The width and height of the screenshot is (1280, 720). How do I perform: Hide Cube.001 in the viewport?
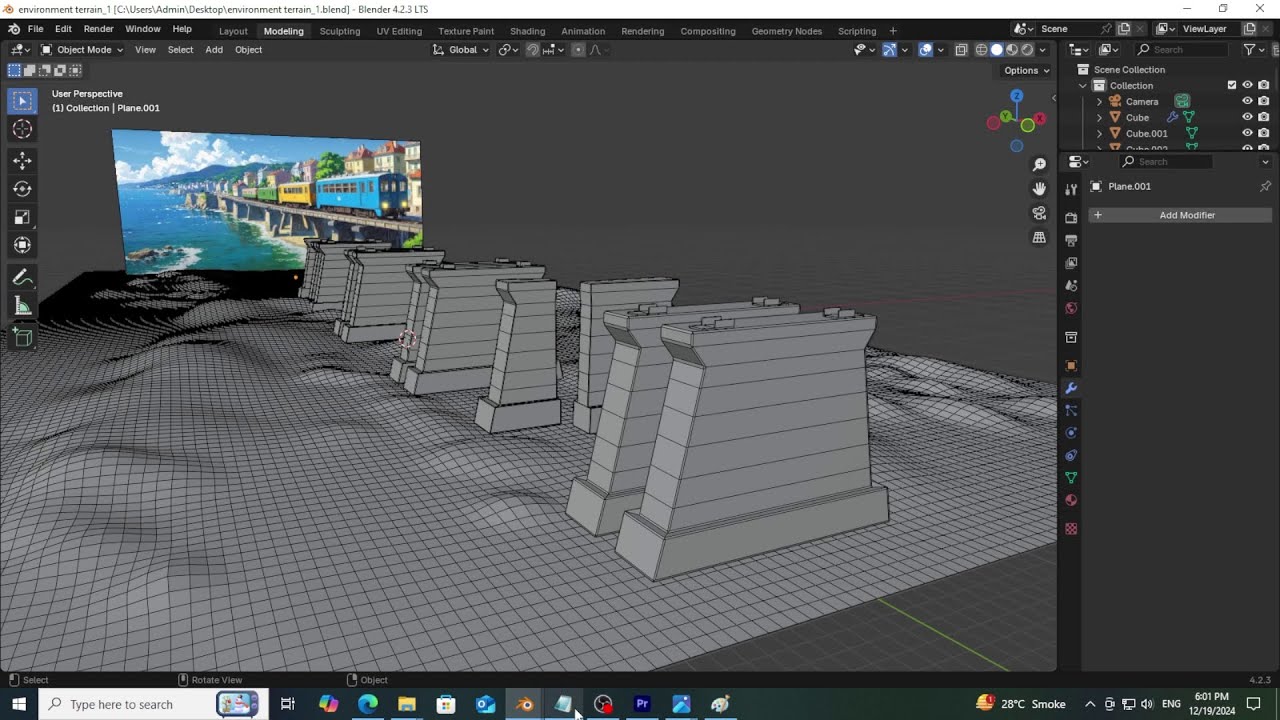[x=1247, y=133]
